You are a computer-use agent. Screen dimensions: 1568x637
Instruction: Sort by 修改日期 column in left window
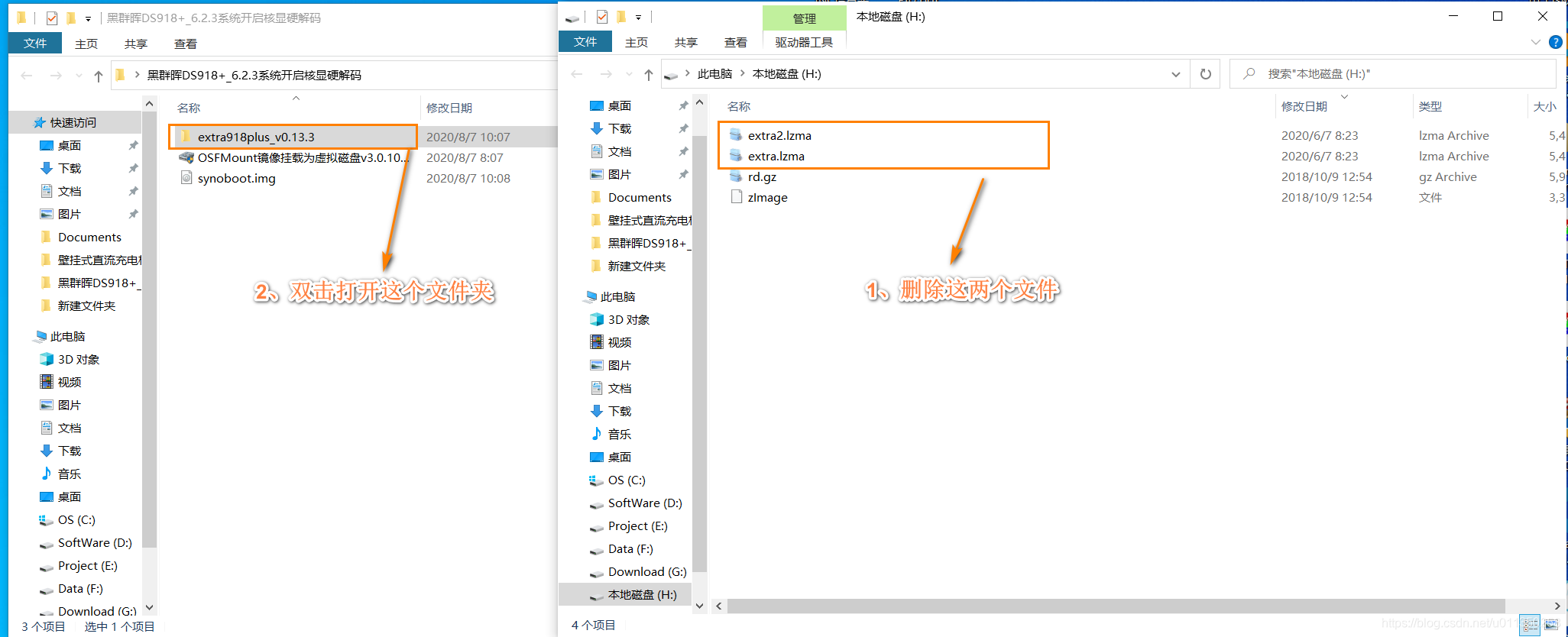449,108
